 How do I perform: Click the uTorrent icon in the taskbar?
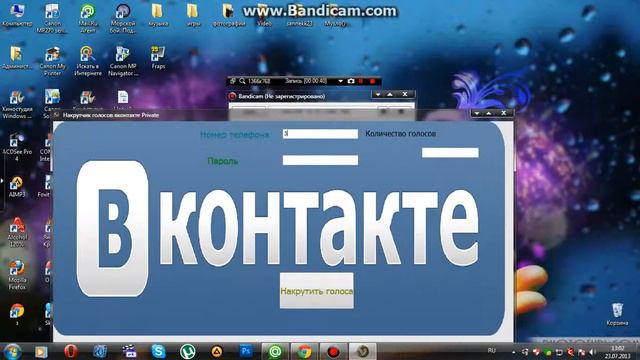(x=188, y=351)
